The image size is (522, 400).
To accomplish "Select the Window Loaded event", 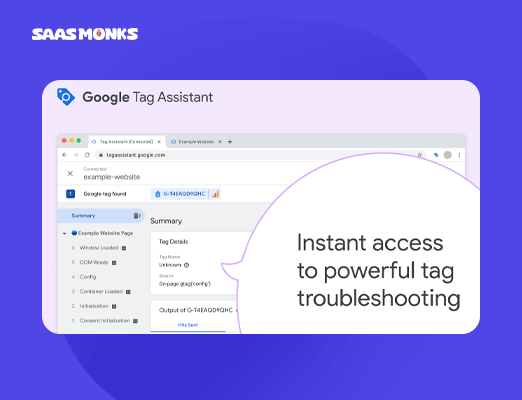I will (x=99, y=248).
